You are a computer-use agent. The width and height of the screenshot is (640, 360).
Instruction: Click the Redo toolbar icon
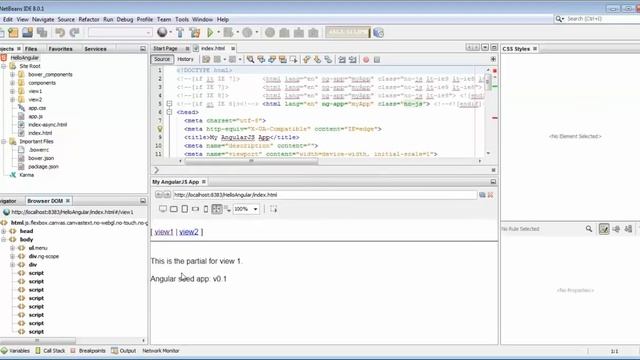click(x=74, y=33)
